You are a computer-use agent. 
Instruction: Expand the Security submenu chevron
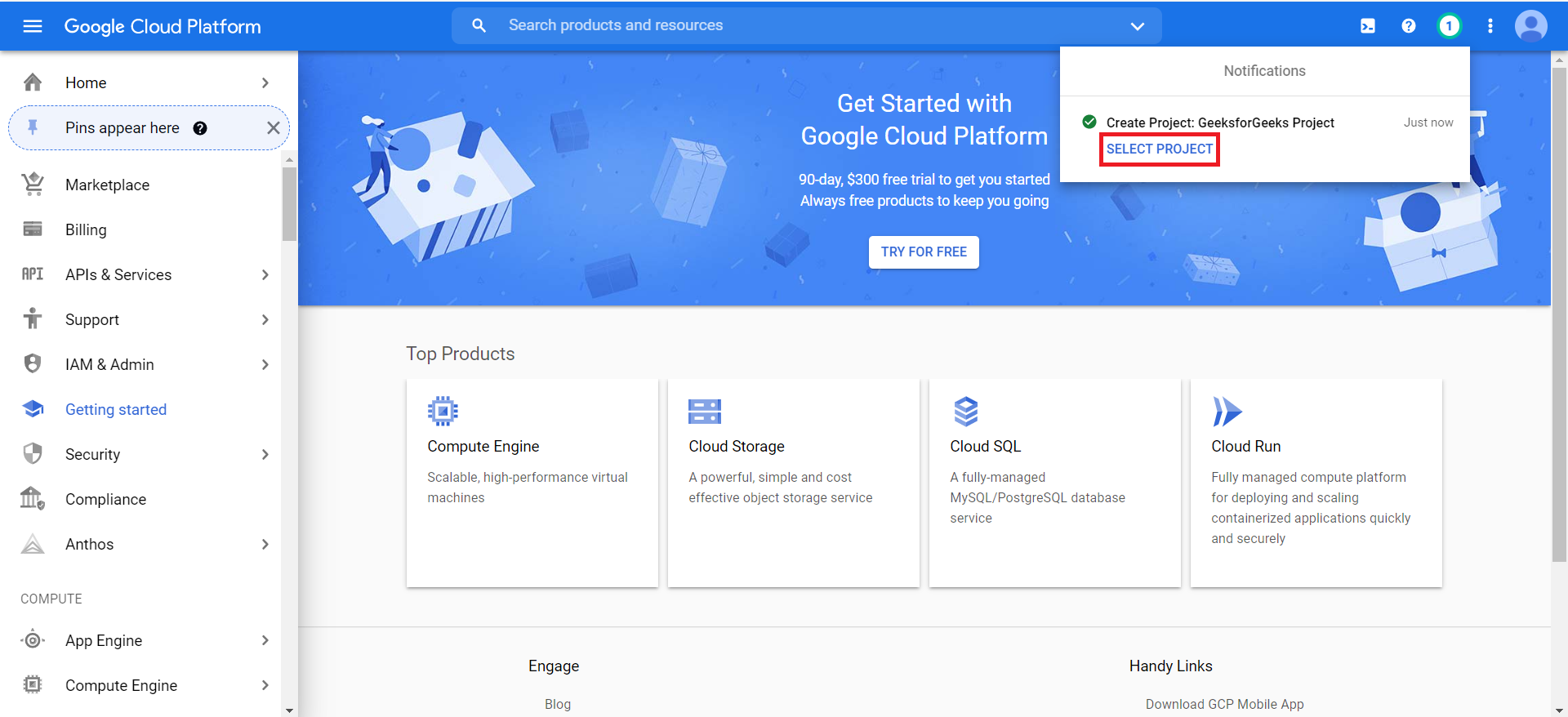pos(265,454)
